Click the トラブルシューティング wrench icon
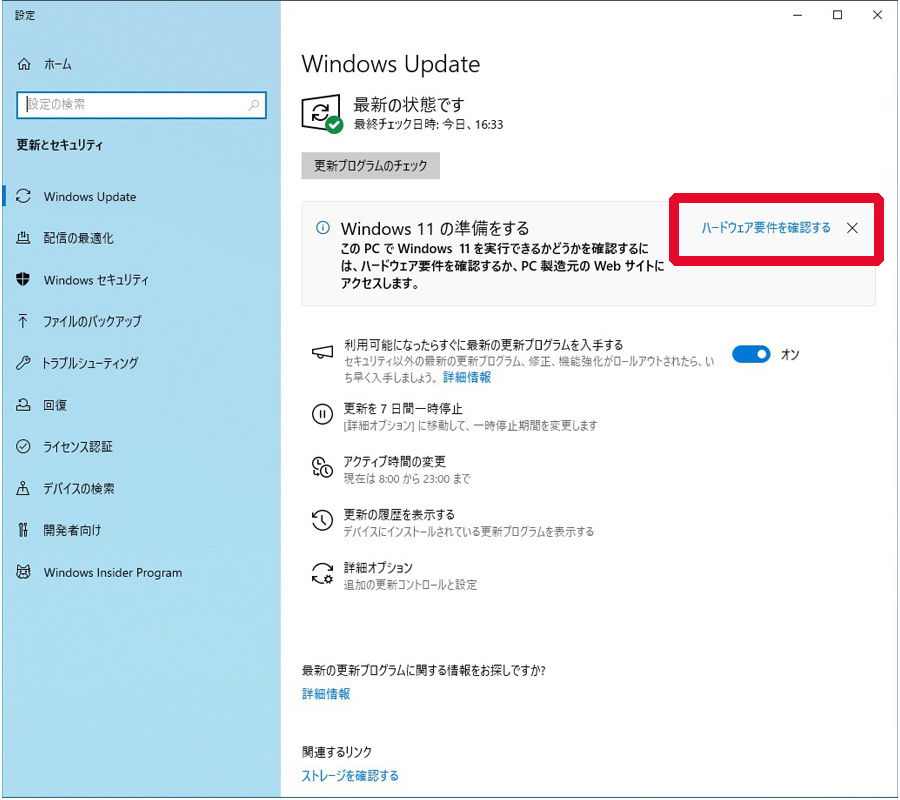 [23, 363]
